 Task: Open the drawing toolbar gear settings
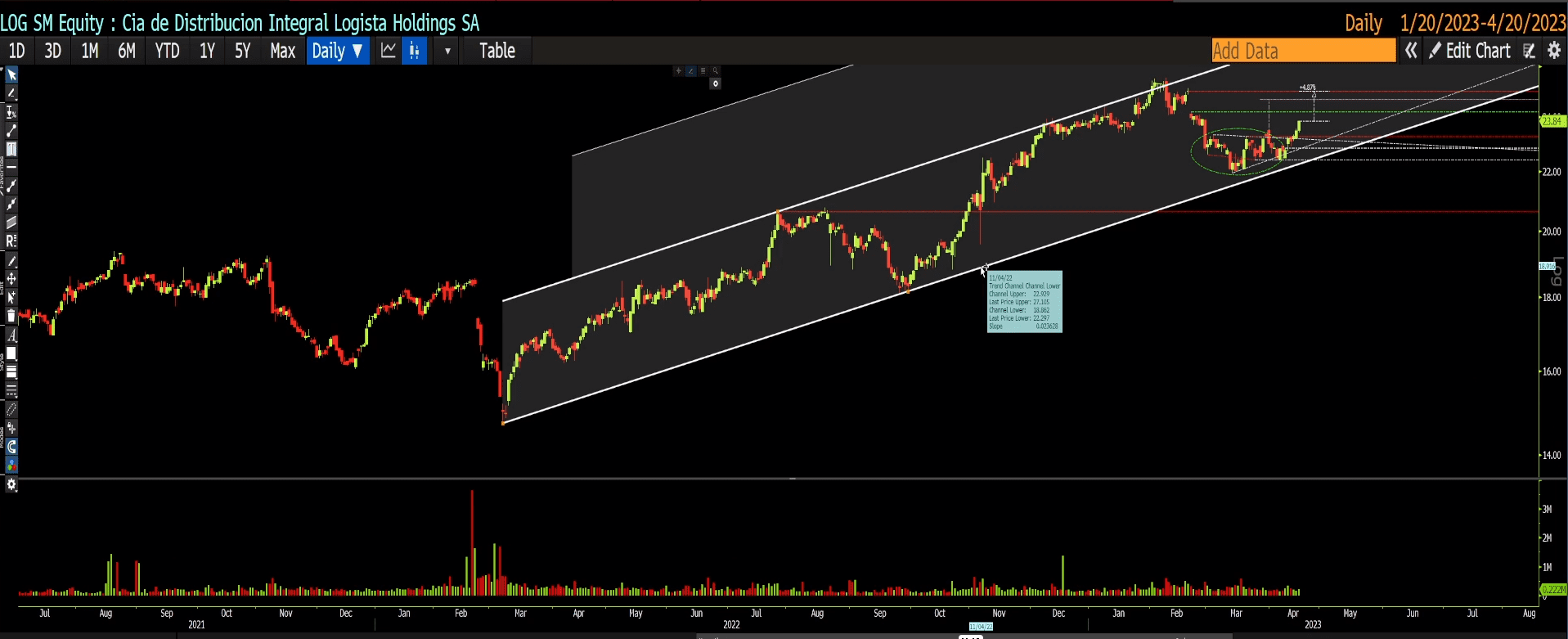(x=11, y=485)
